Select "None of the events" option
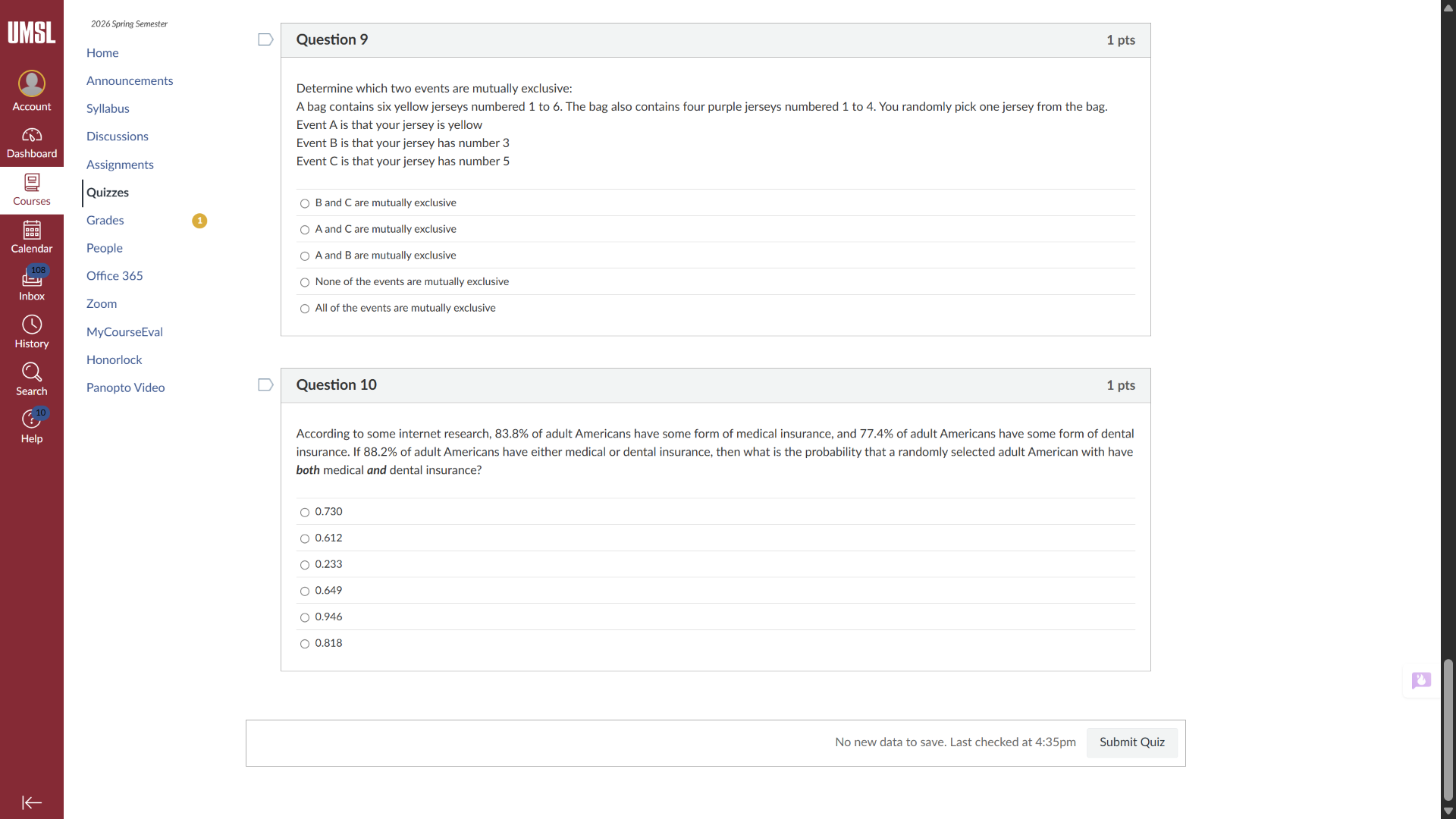The width and height of the screenshot is (1456, 819). [305, 282]
